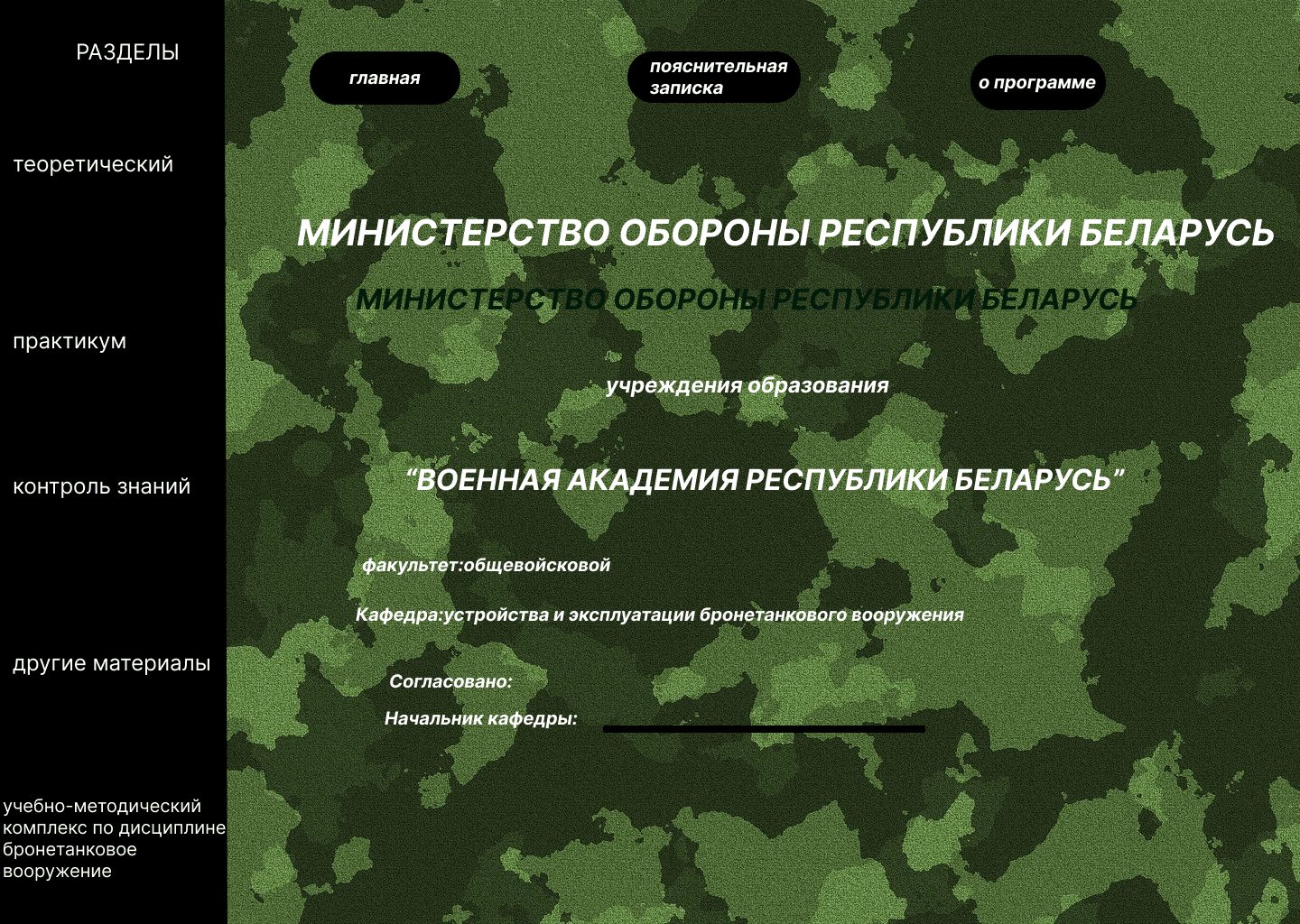
Task: Click the white МИНИСТЕРСТВО ОБОРОНЫ РЕСПУБЛИКИ БЕЛАРУСЬ heading
Action: click(785, 233)
